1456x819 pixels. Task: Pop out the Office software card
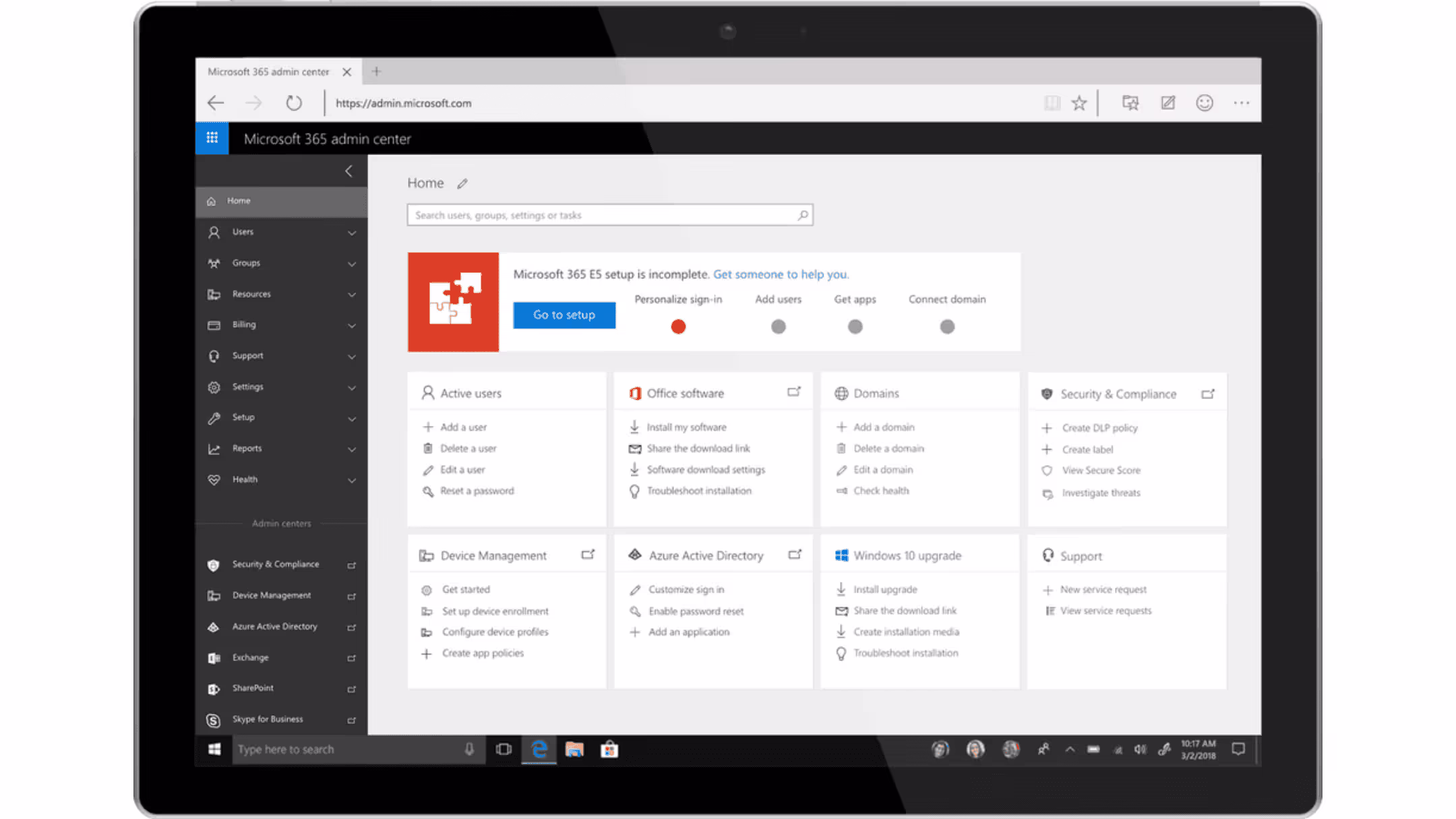[x=794, y=392]
